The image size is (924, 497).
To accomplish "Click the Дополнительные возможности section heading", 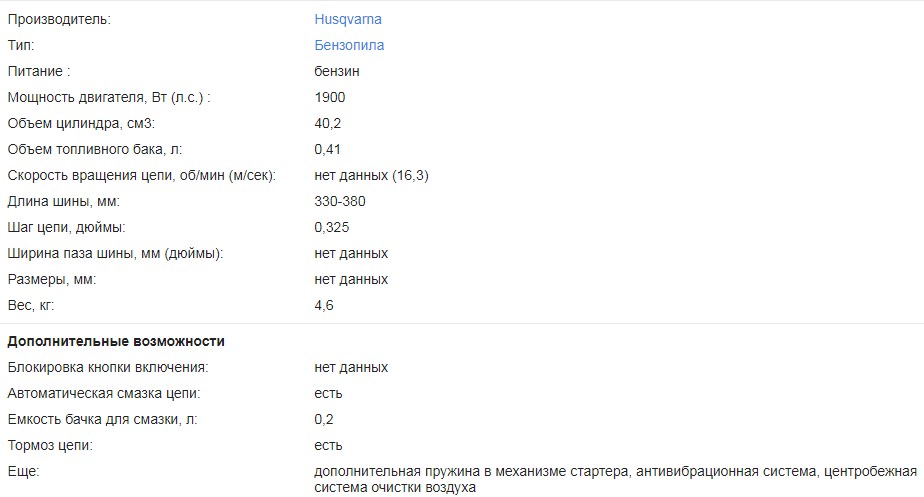I will click(116, 341).
